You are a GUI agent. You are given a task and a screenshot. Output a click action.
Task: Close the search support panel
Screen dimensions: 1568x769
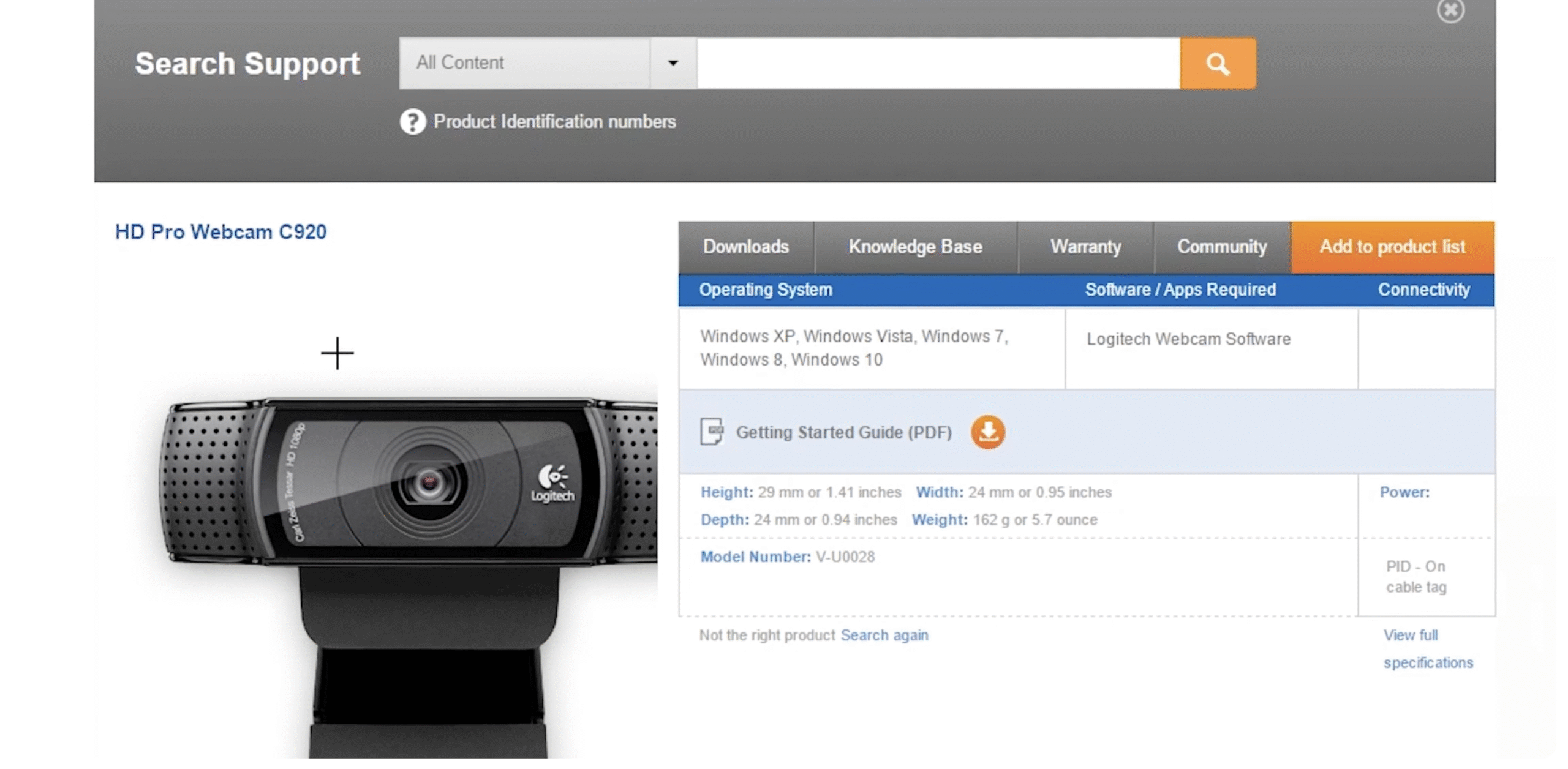pos(1450,10)
